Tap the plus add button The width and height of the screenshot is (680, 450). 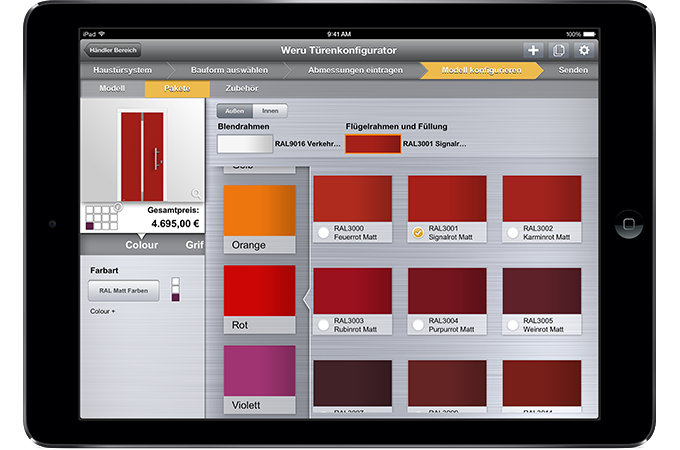point(533,50)
